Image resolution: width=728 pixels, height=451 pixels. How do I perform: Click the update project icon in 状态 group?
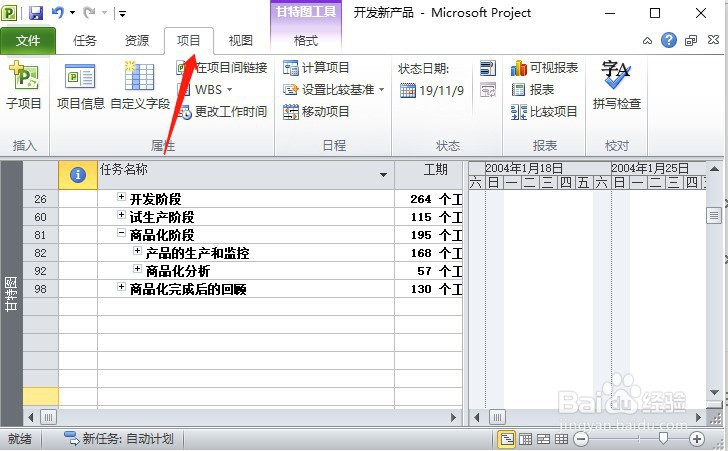click(x=488, y=68)
